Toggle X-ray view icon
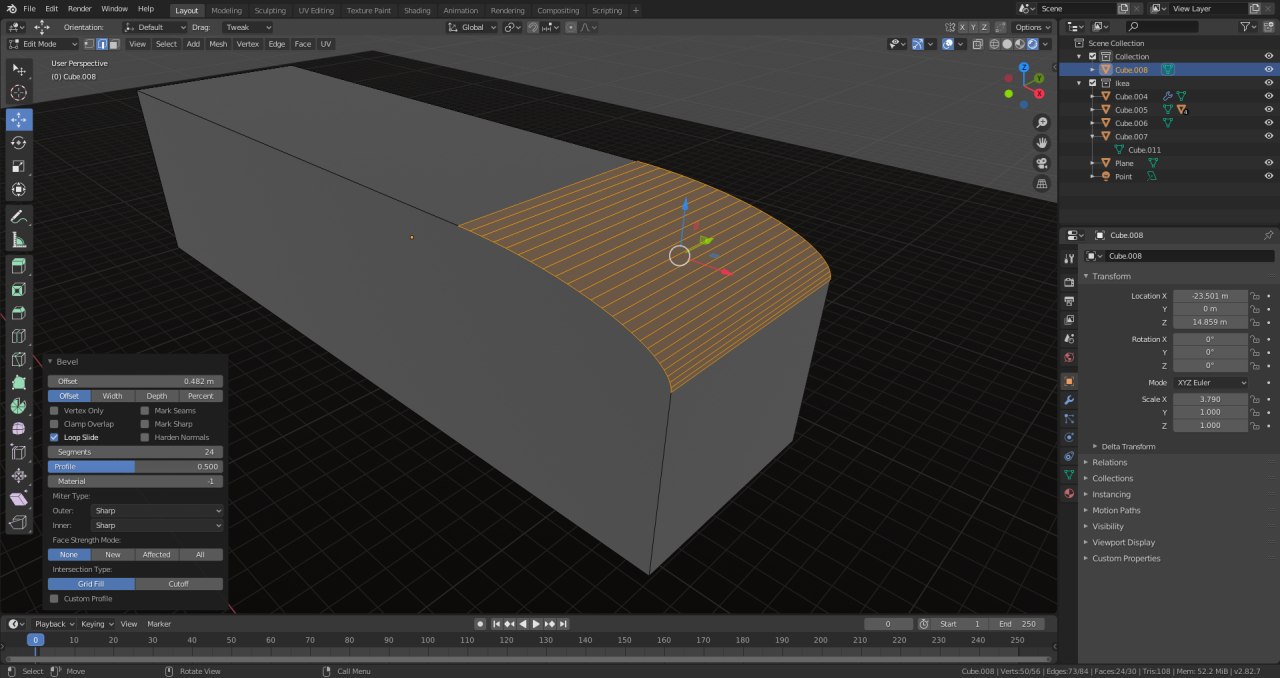The width and height of the screenshot is (1280, 678). click(977, 44)
